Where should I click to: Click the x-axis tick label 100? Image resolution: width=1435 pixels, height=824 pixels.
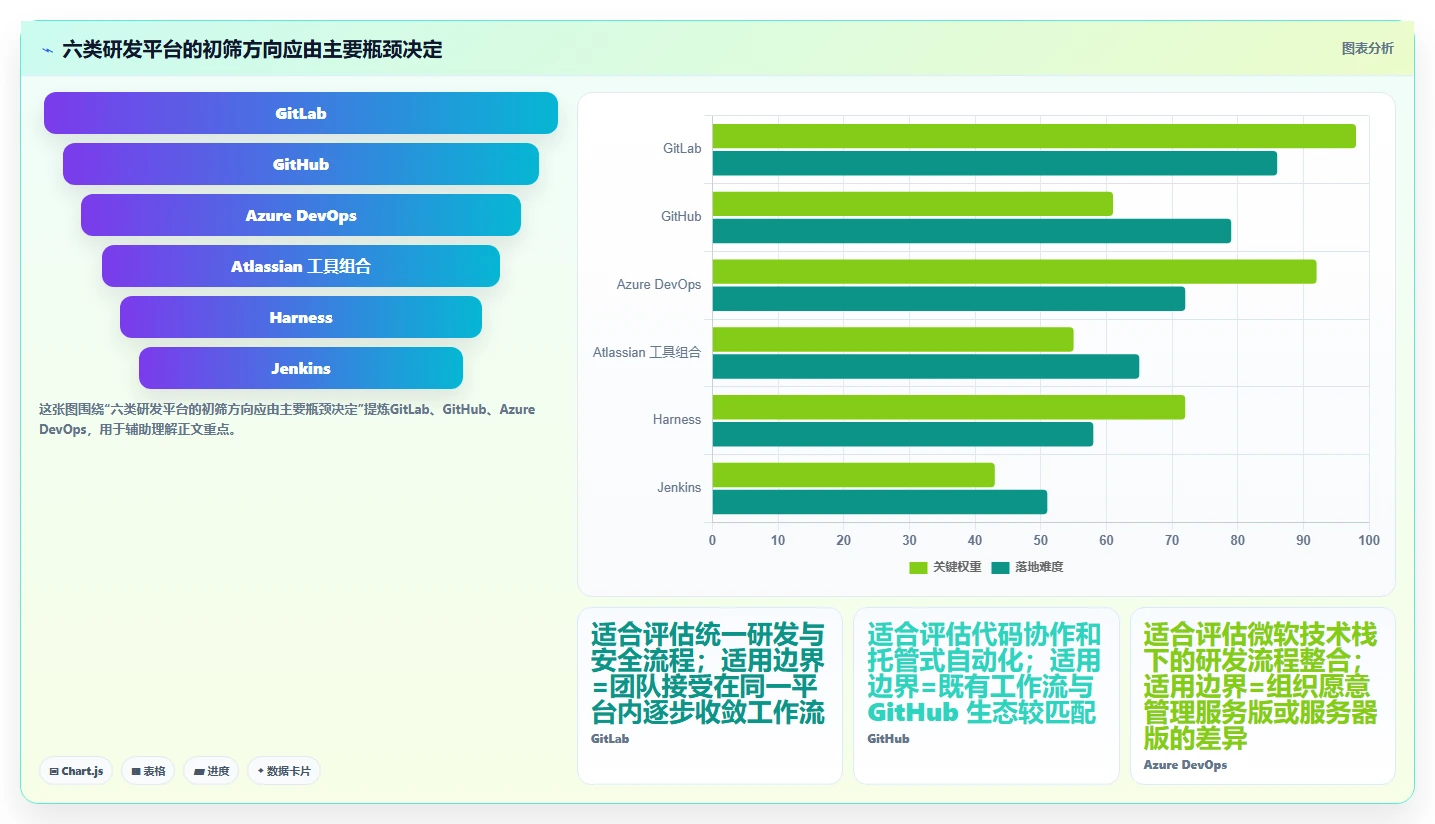coord(1369,541)
